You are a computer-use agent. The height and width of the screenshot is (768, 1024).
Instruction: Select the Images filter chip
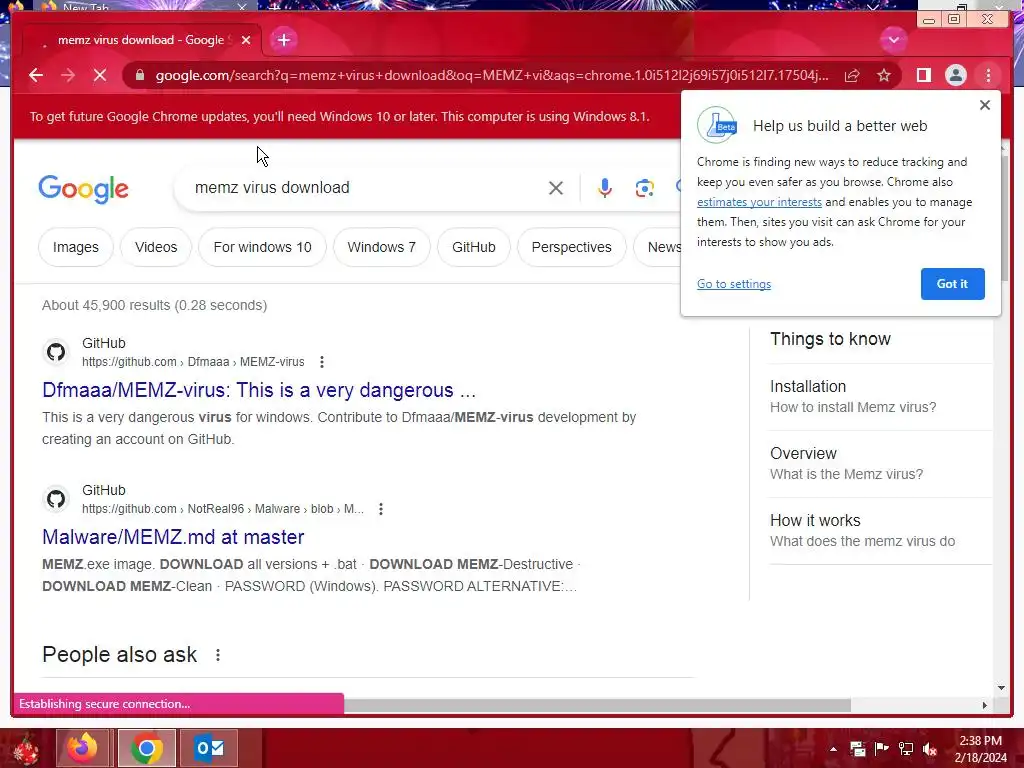click(76, 248)
